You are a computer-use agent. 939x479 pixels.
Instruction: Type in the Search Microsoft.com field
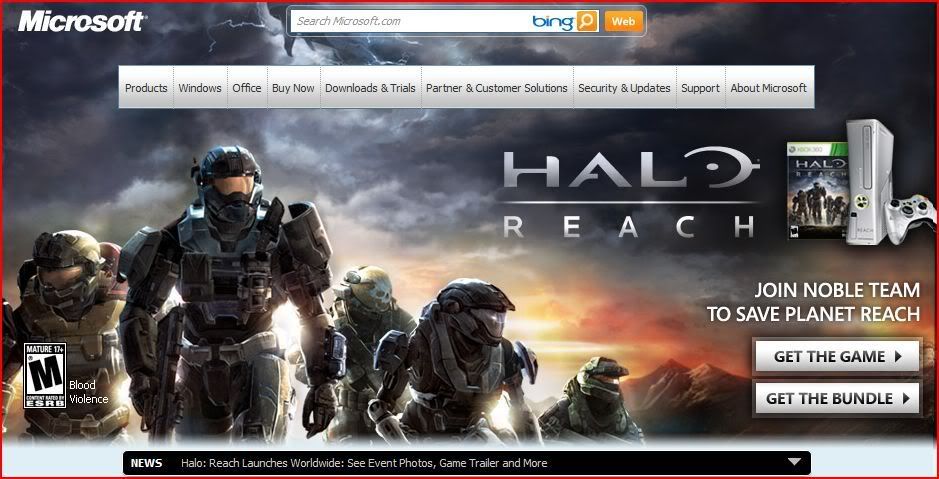410,21
